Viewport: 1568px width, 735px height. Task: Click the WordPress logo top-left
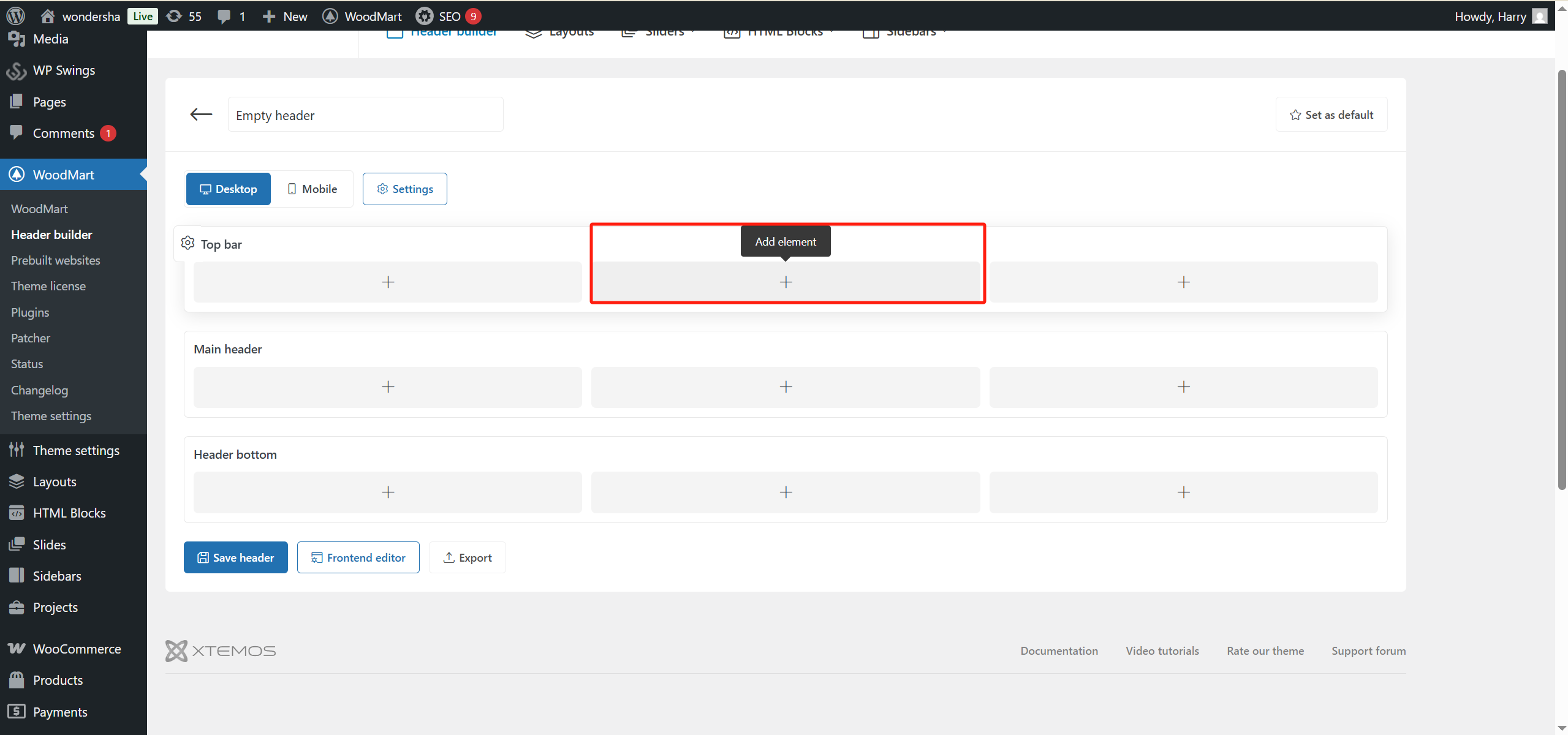point(15,16)
